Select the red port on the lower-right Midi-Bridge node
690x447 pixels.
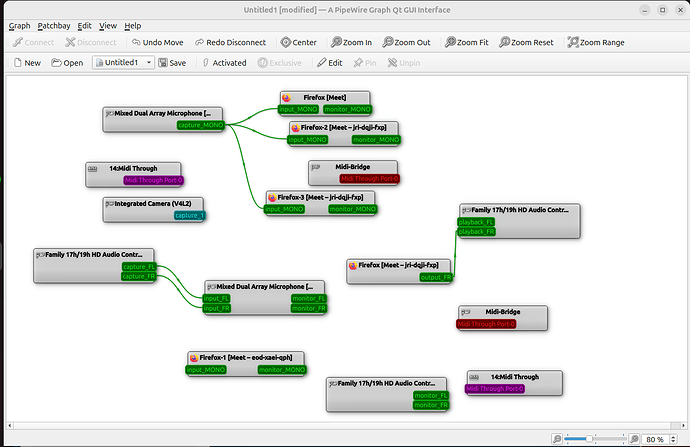coord(486,324)
